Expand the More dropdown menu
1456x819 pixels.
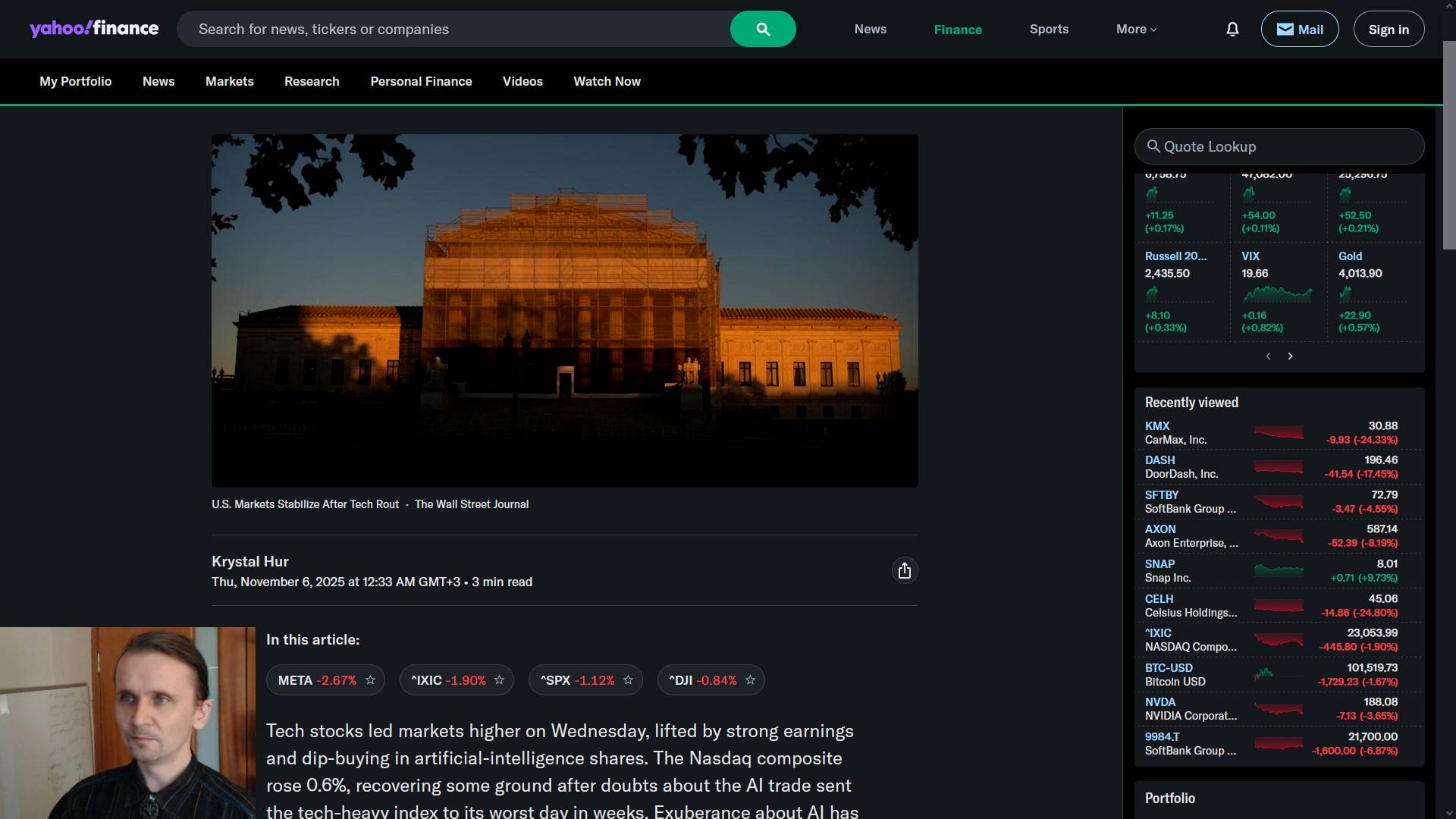[x=1136, y=30]
